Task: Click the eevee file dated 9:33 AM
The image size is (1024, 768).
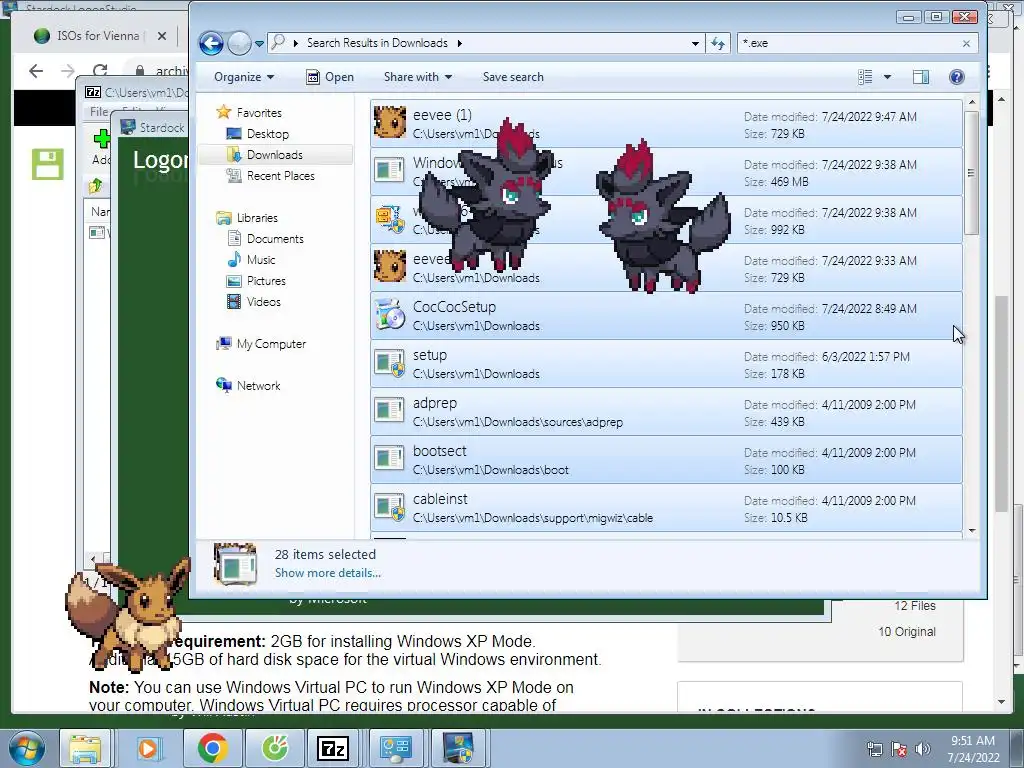Action: pyautogui.click(x=666, y=268)
